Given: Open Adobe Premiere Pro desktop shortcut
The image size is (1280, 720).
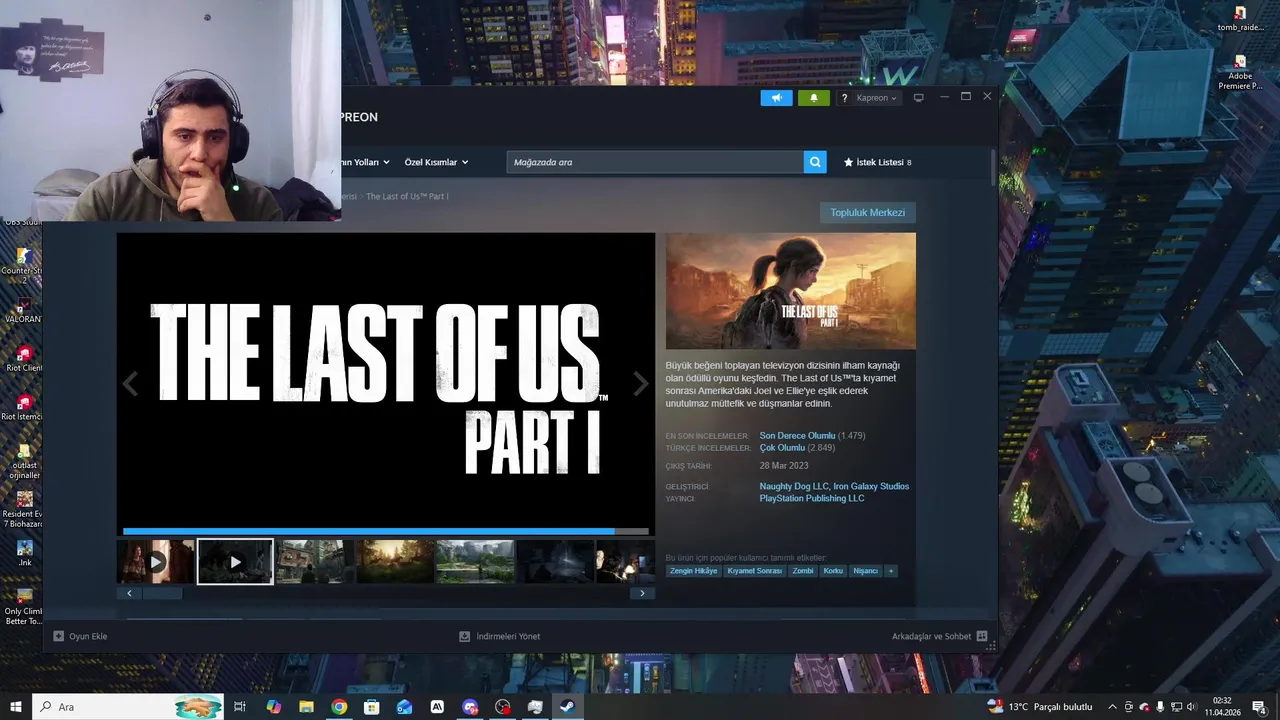Looking at the screenshot, I should [1240, 74].
